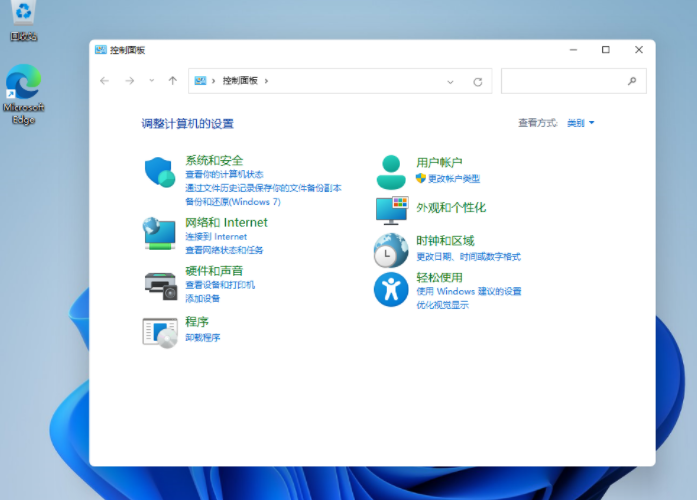Screen dimensions: 698x500
Task: Click the 系统和安全 shield icon
Action: click(x=160, y=173)
